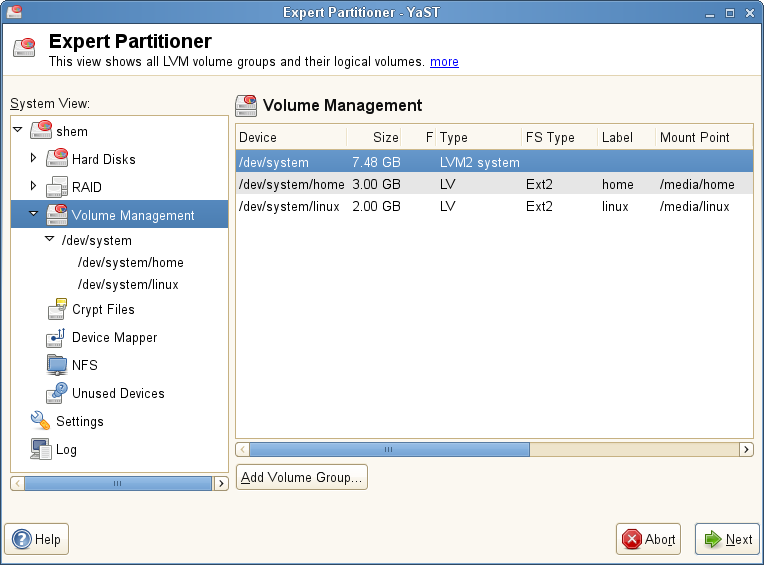Collapse the shem root node

point(18,130)
